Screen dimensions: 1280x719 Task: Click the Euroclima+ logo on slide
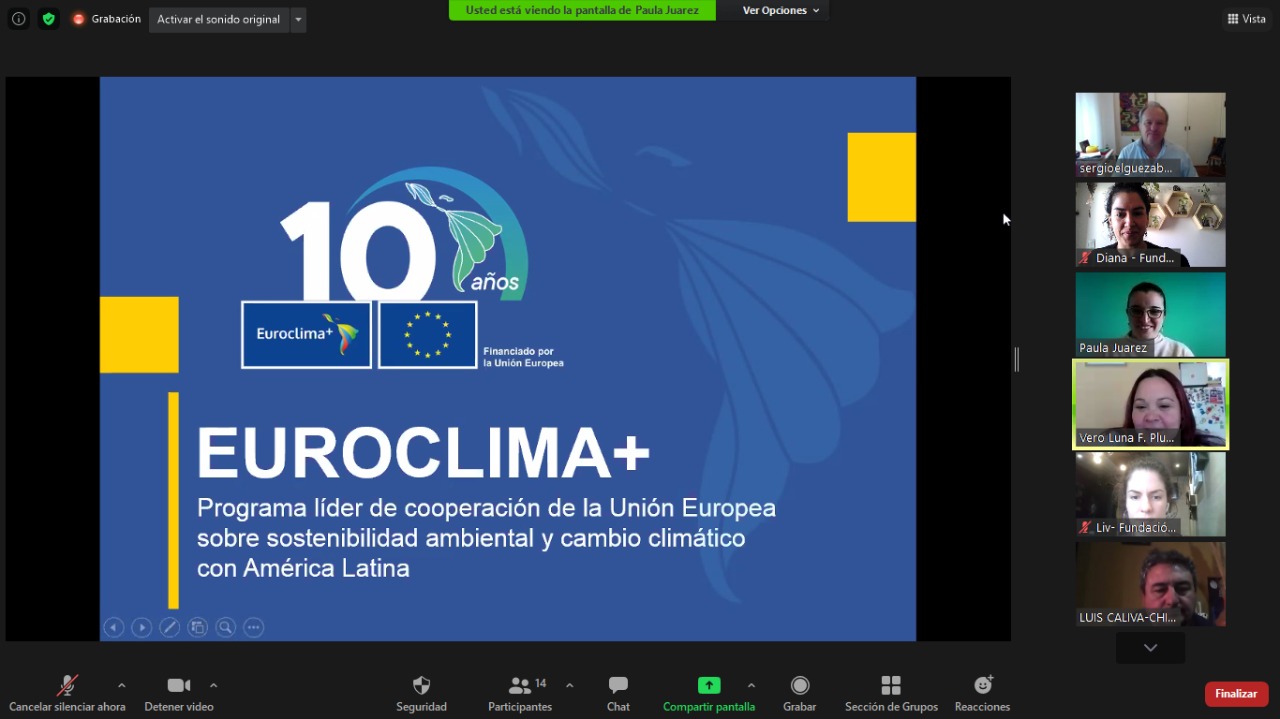click(x=307, y=335)
